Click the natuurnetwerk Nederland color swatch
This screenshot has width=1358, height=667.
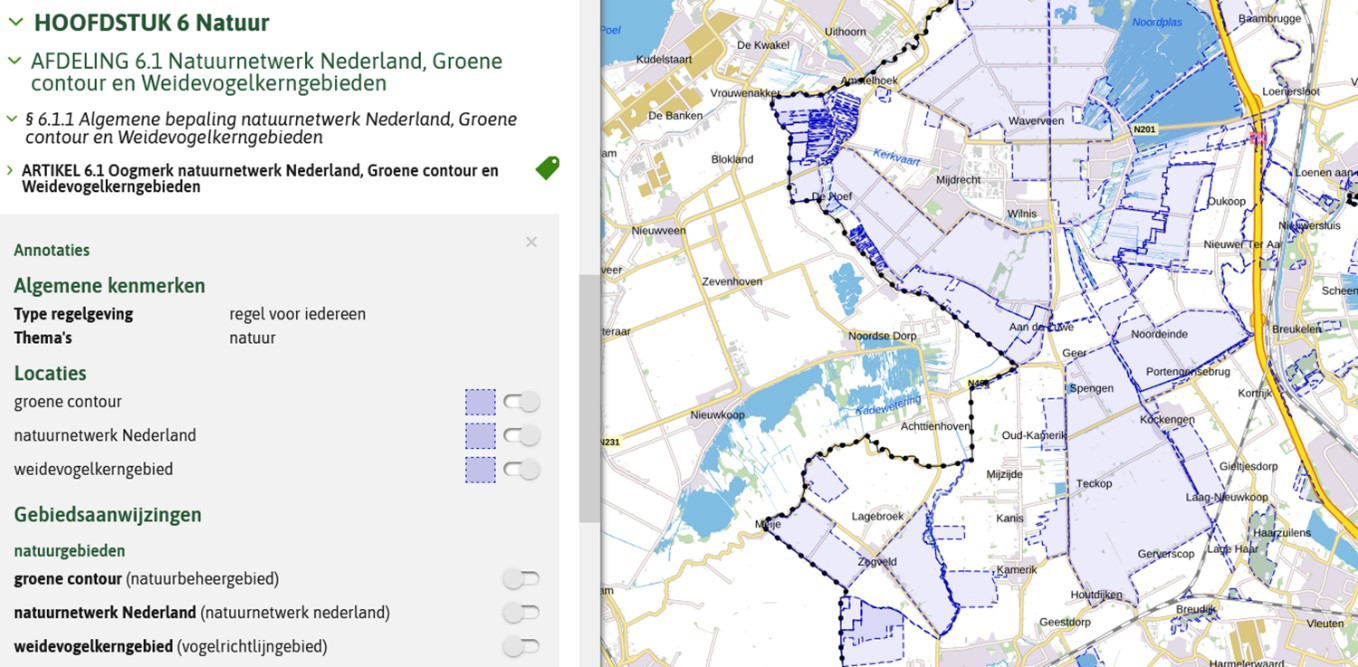coord(480,436)
